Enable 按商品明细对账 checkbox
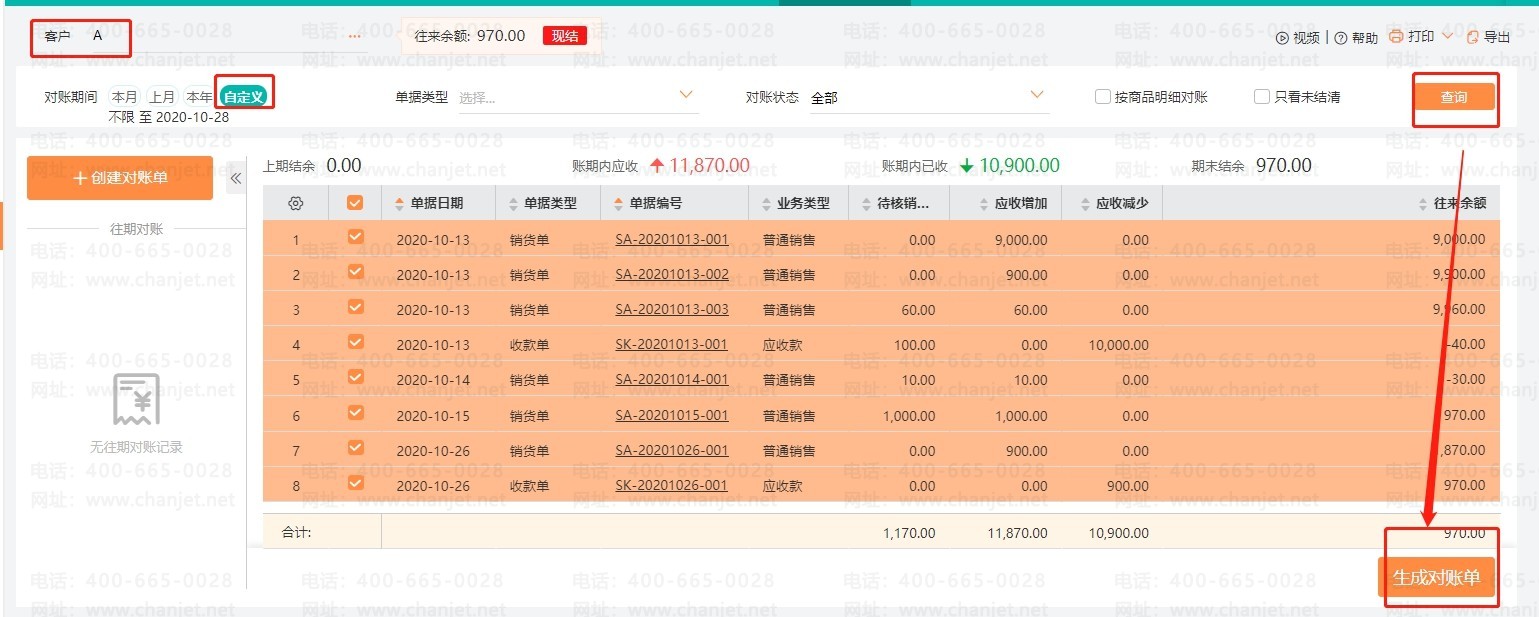This screenshot has width=1539, height=617. (1103, 97)
